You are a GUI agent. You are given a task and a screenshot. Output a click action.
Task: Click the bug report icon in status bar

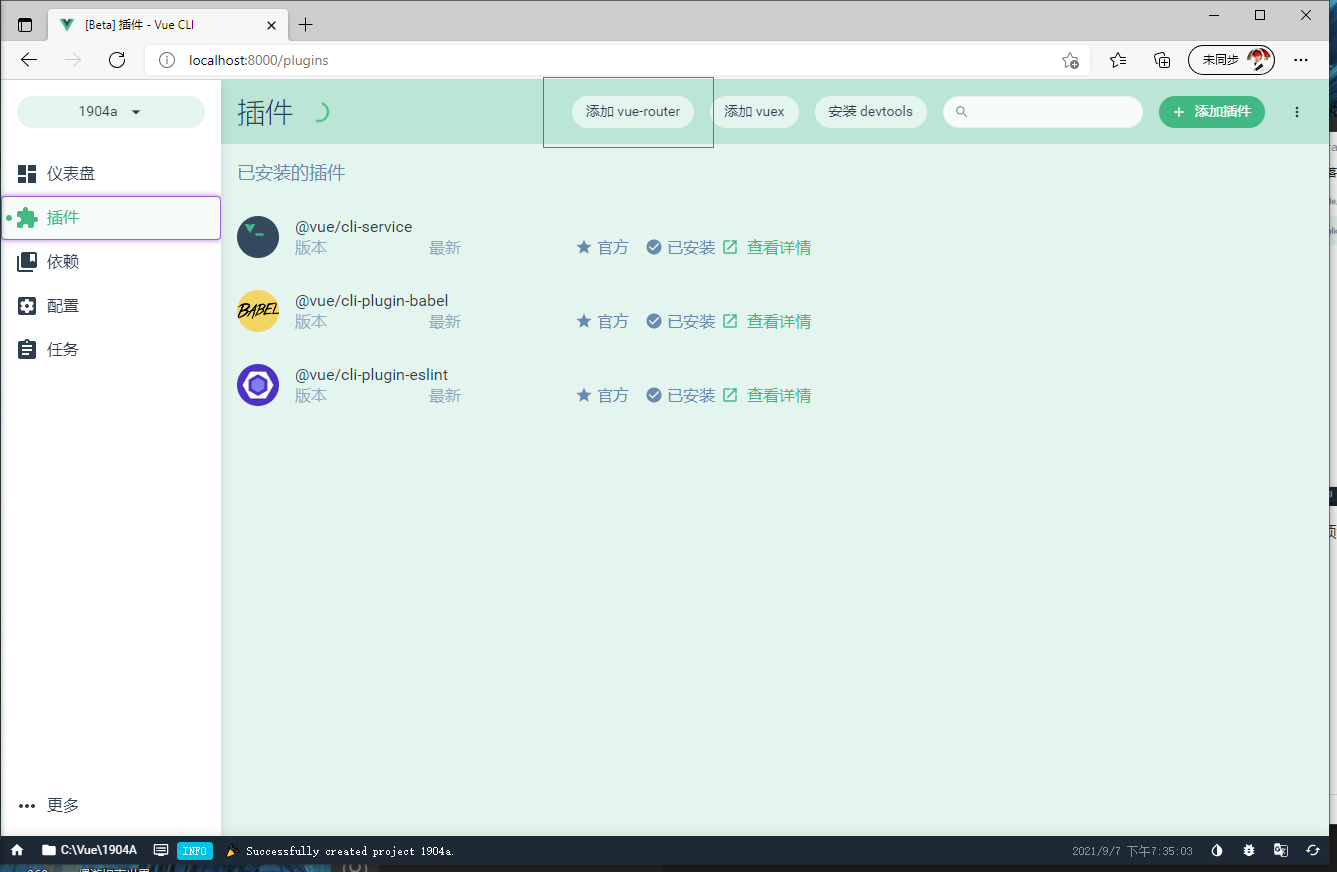tap(1249, 850)
